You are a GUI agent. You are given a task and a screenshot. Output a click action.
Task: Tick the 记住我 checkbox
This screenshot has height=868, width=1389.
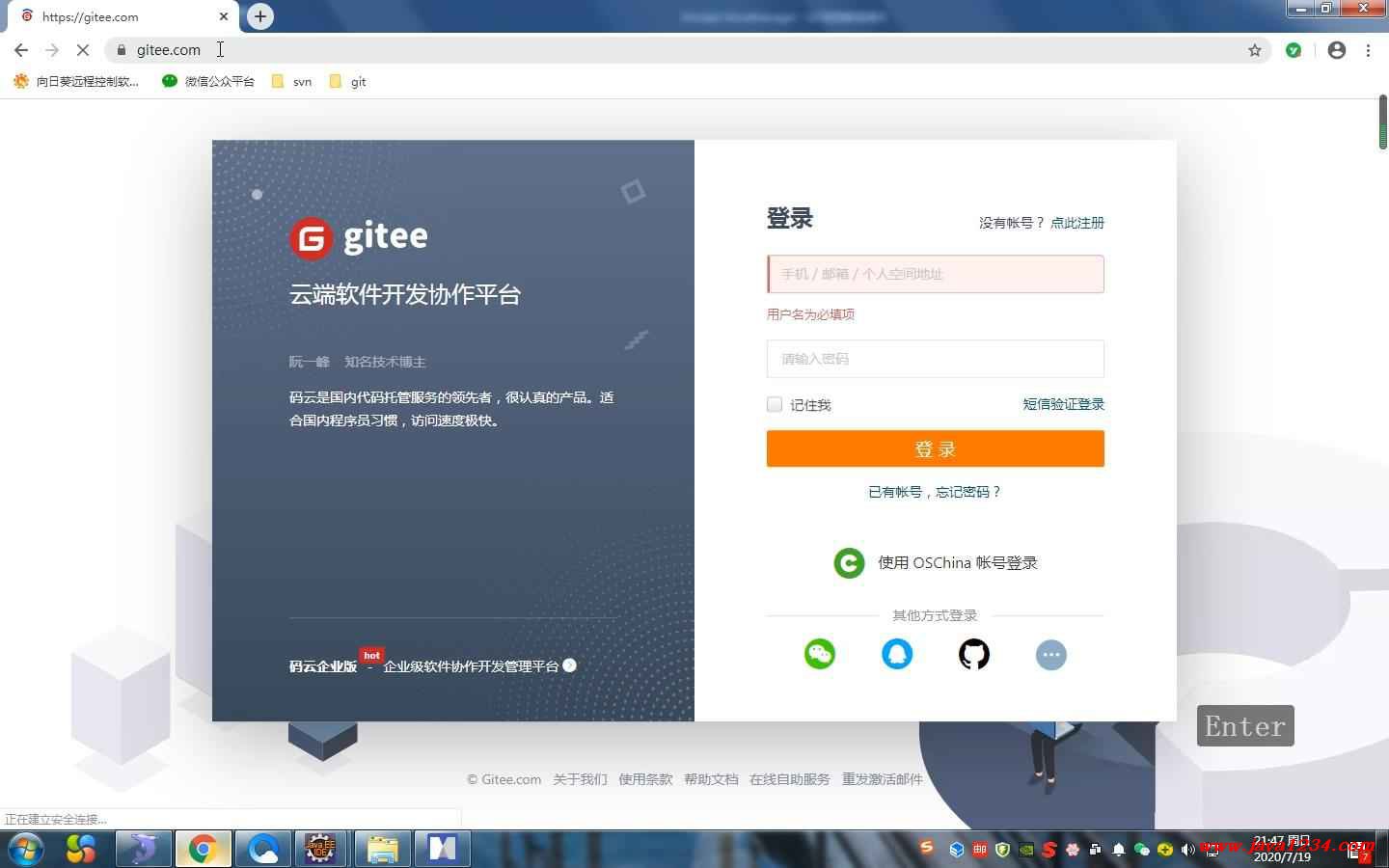tap(775, 404)
